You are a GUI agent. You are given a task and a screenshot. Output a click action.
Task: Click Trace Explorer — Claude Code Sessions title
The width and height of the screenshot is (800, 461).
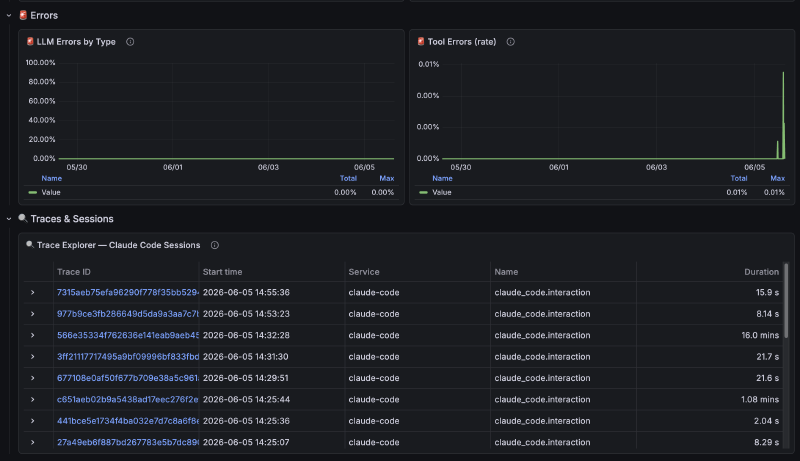pyautogui.click(x=118, y=245)
